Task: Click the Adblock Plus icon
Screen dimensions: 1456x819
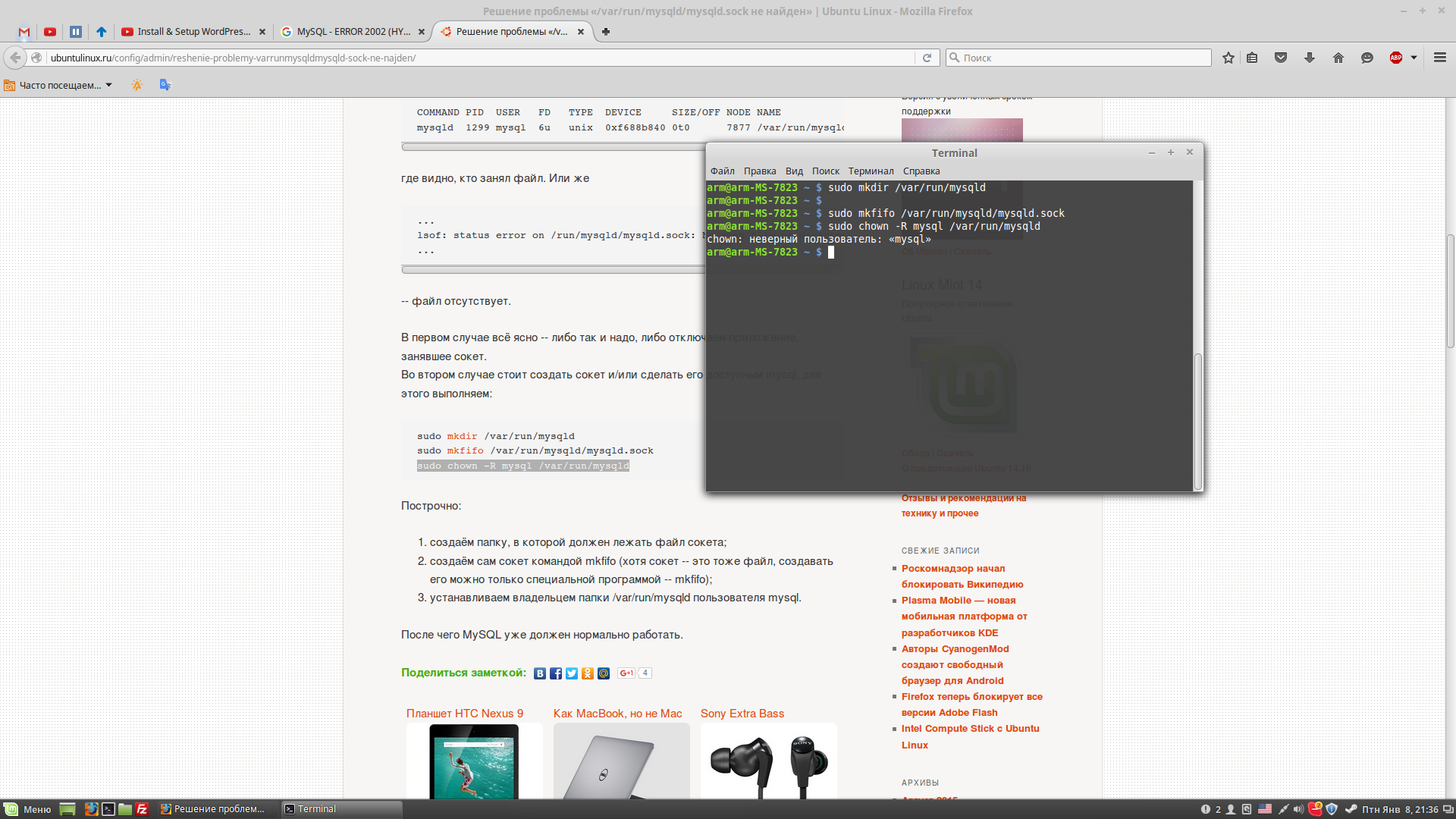Action: click(1395, 58)
